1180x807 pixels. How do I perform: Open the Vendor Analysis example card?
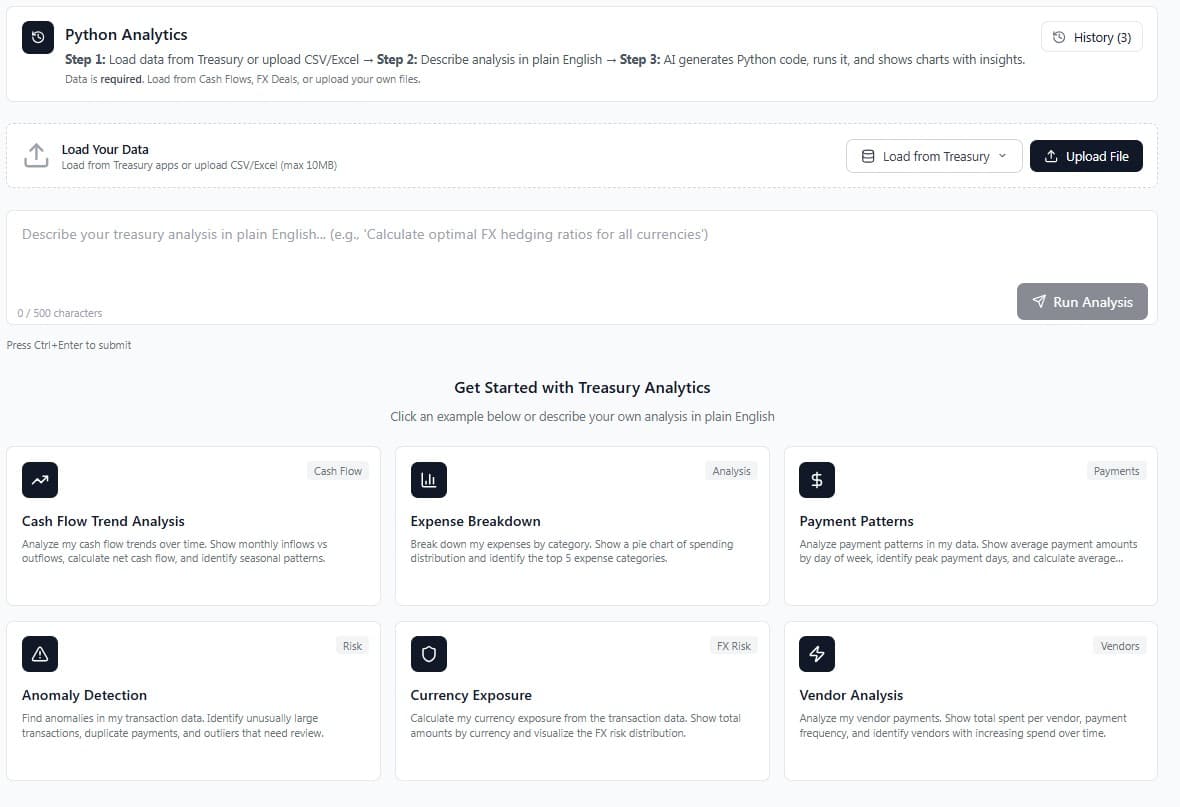pyautogui.click(x=970, y=700)
